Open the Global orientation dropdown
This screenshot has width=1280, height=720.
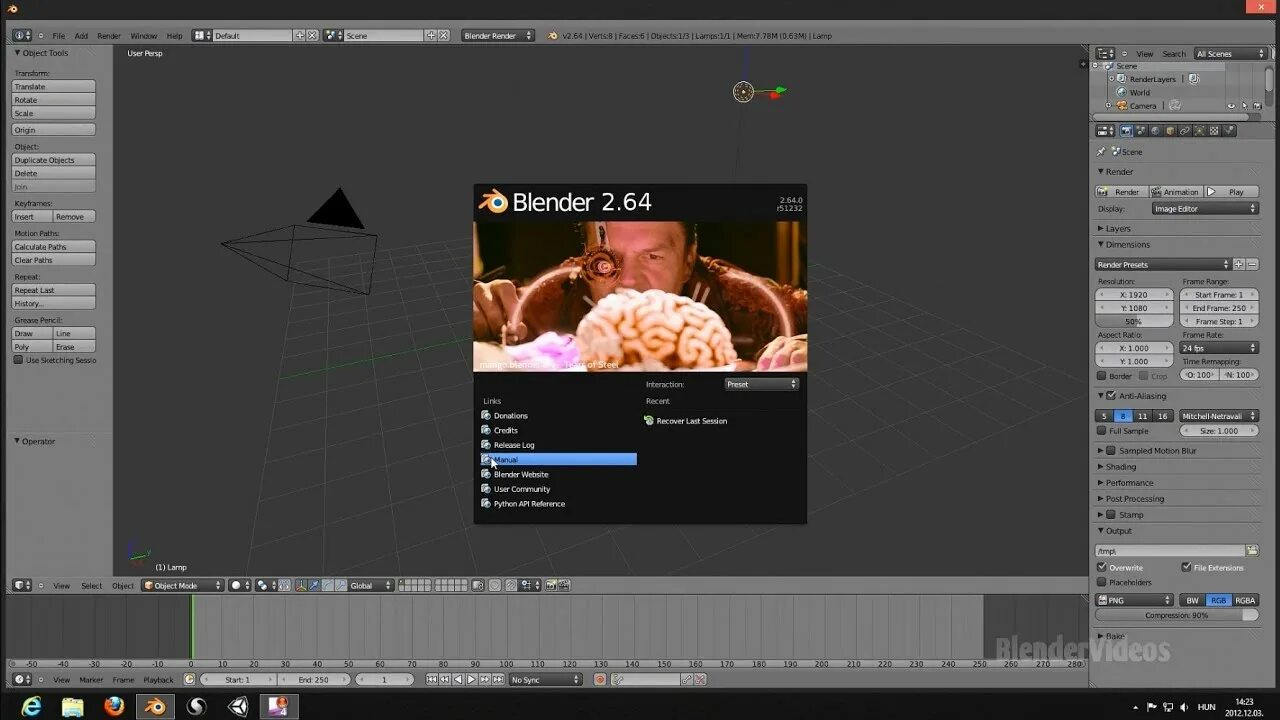(370, 585)
